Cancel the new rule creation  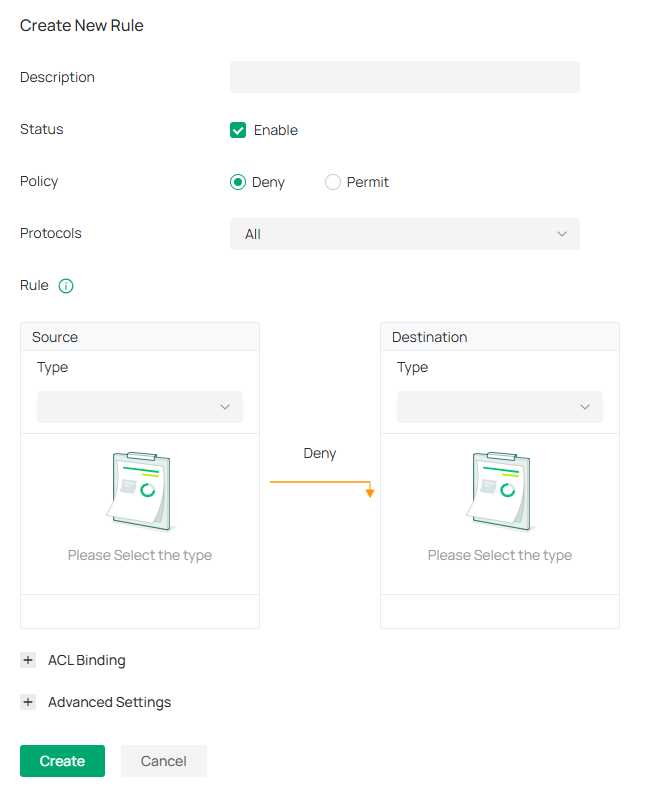coord(164,761)
